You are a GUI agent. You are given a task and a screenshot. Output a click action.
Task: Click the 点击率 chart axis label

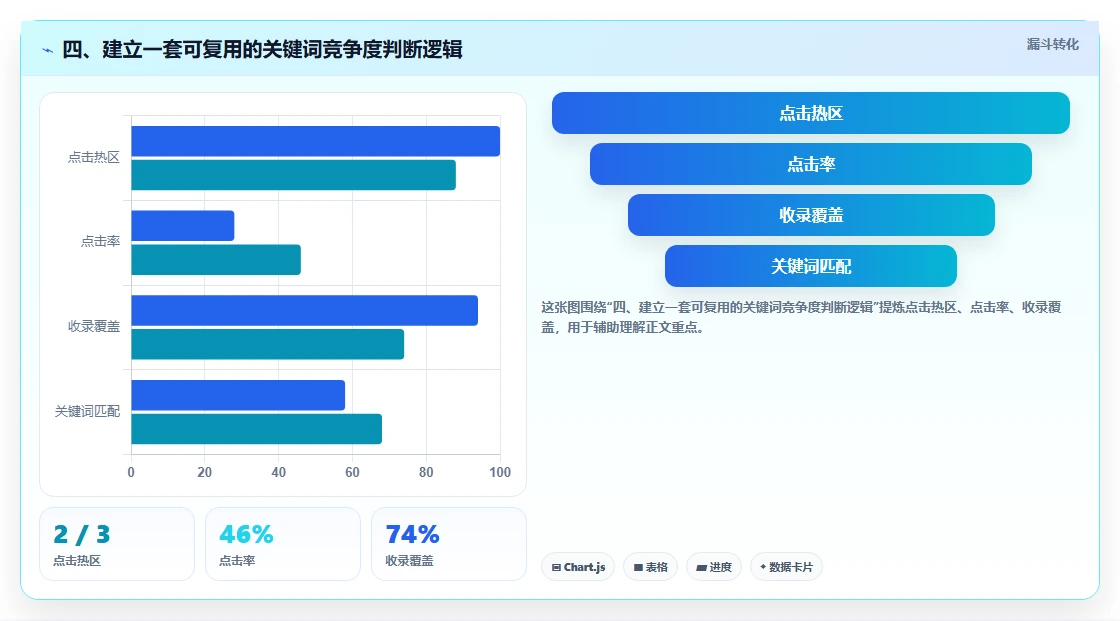100,242
